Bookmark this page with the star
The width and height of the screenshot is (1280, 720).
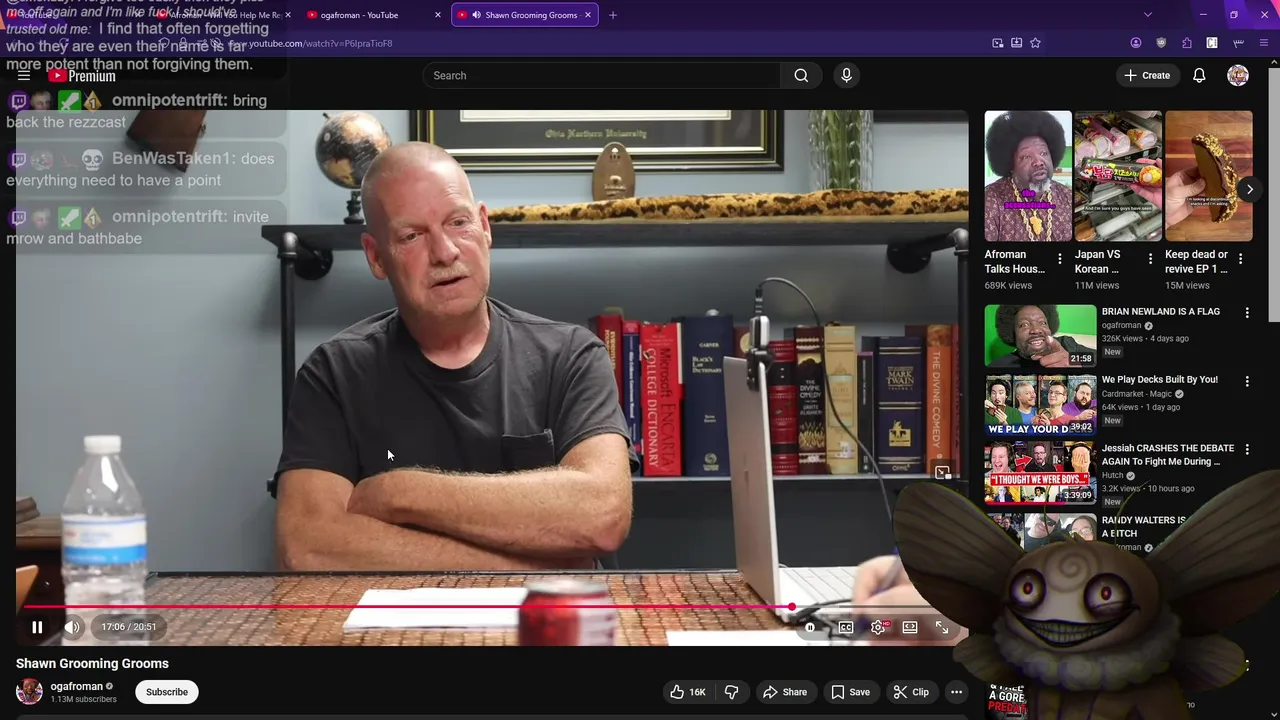tap(1035, 43)
